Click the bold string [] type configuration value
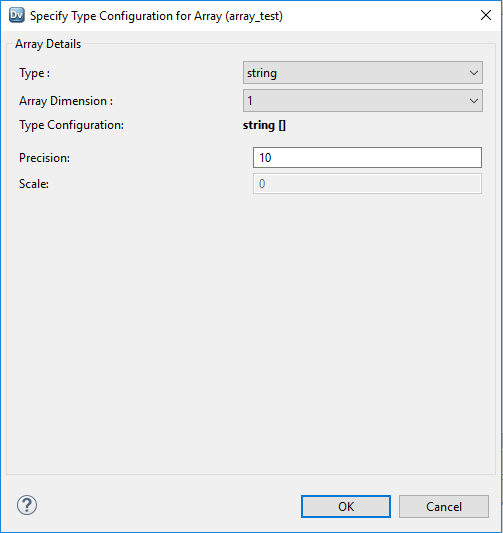Screen dimensions: 503x533 point(264,125)
